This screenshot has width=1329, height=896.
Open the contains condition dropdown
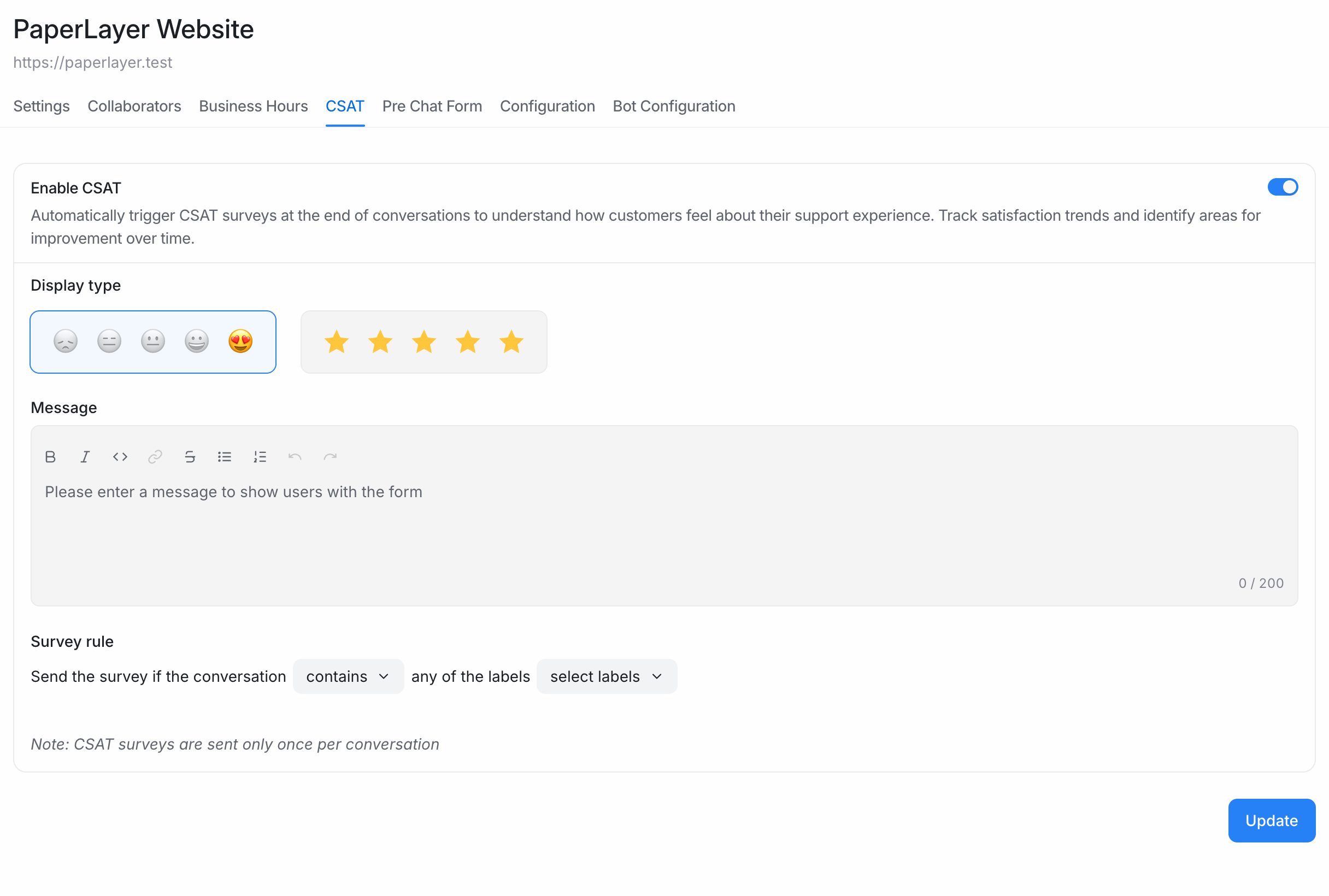[348, 676]
